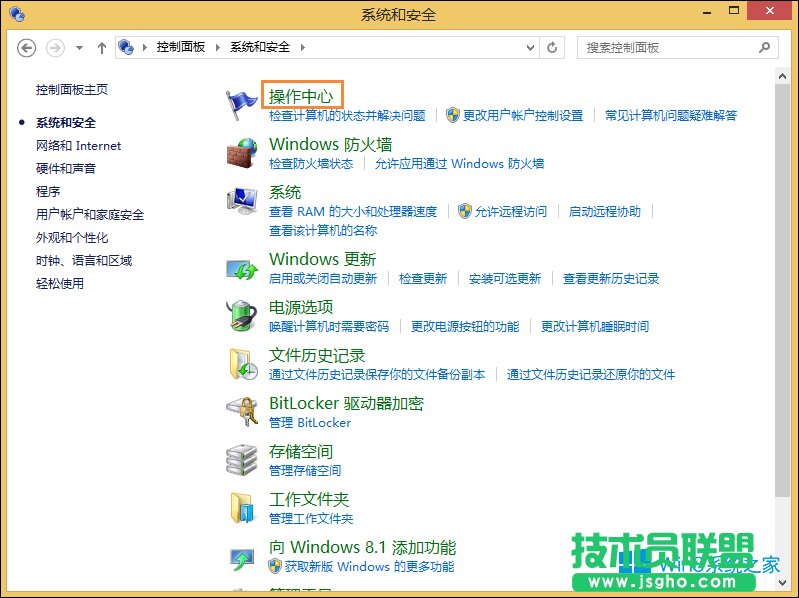
Task: Open recent locations dropdown arrow
Action: pos(79,48)
